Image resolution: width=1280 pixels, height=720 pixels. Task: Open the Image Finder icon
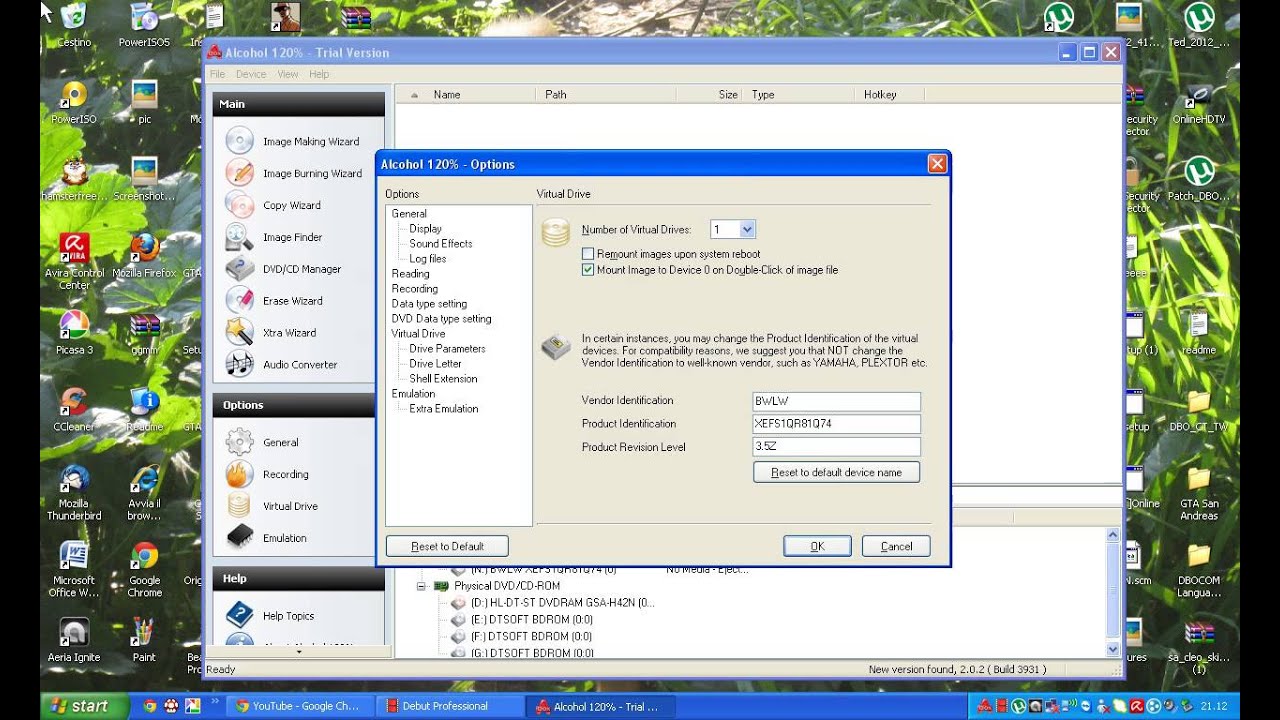240,237
